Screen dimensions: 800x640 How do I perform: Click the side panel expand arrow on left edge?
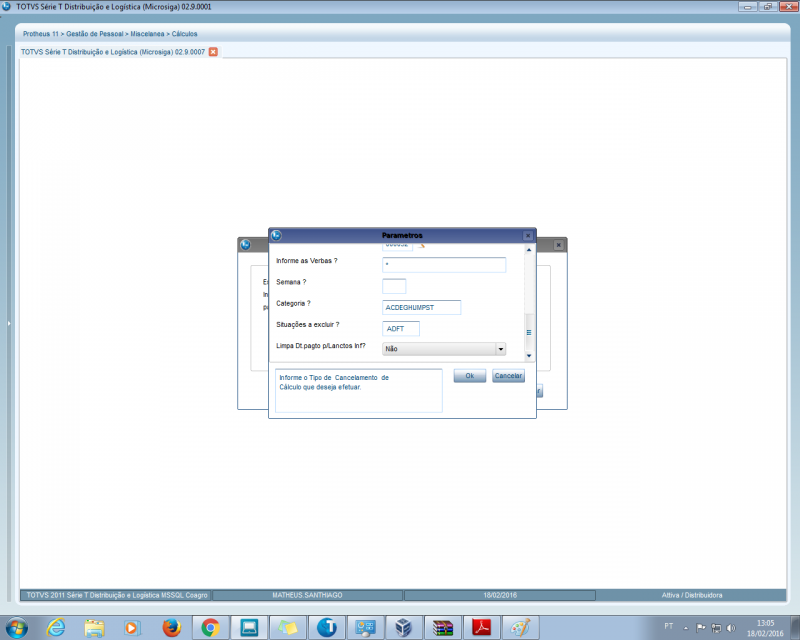(9, 323)
